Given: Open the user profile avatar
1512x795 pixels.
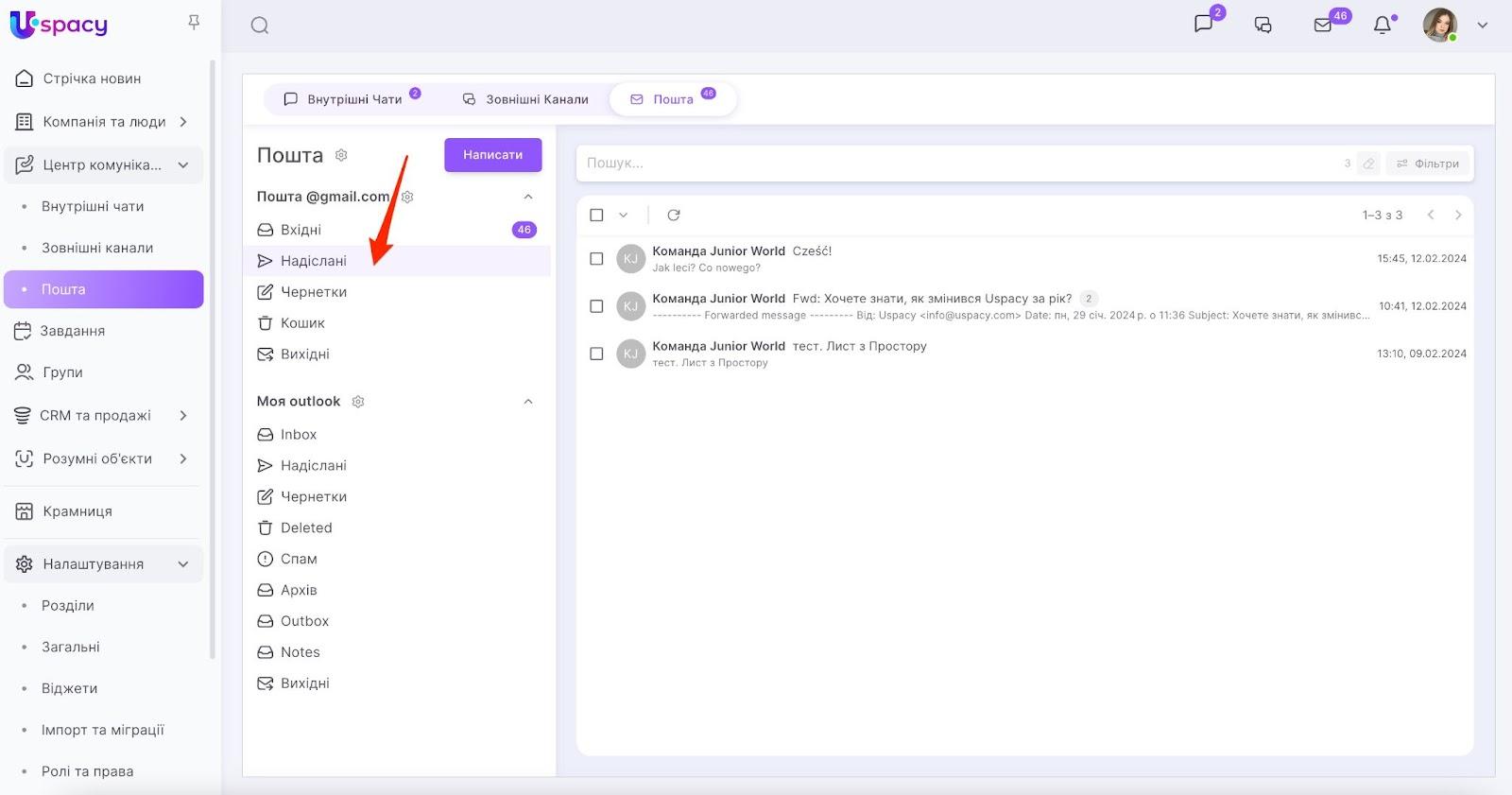Looking at the screenshot, I should 1440,25.
